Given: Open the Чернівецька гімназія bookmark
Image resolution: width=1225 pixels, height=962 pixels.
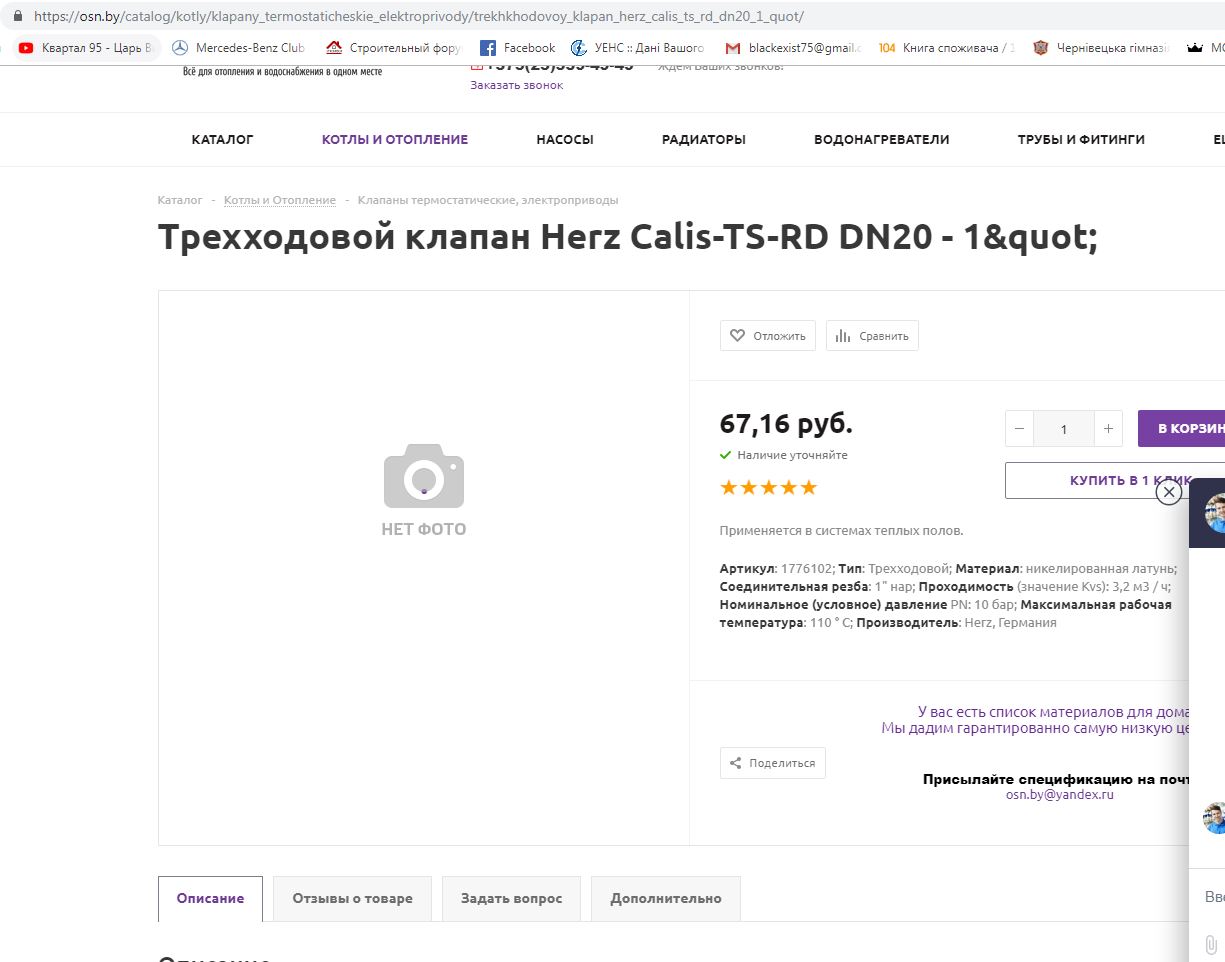Looking at the screenshot, I should coord(1101,47).
